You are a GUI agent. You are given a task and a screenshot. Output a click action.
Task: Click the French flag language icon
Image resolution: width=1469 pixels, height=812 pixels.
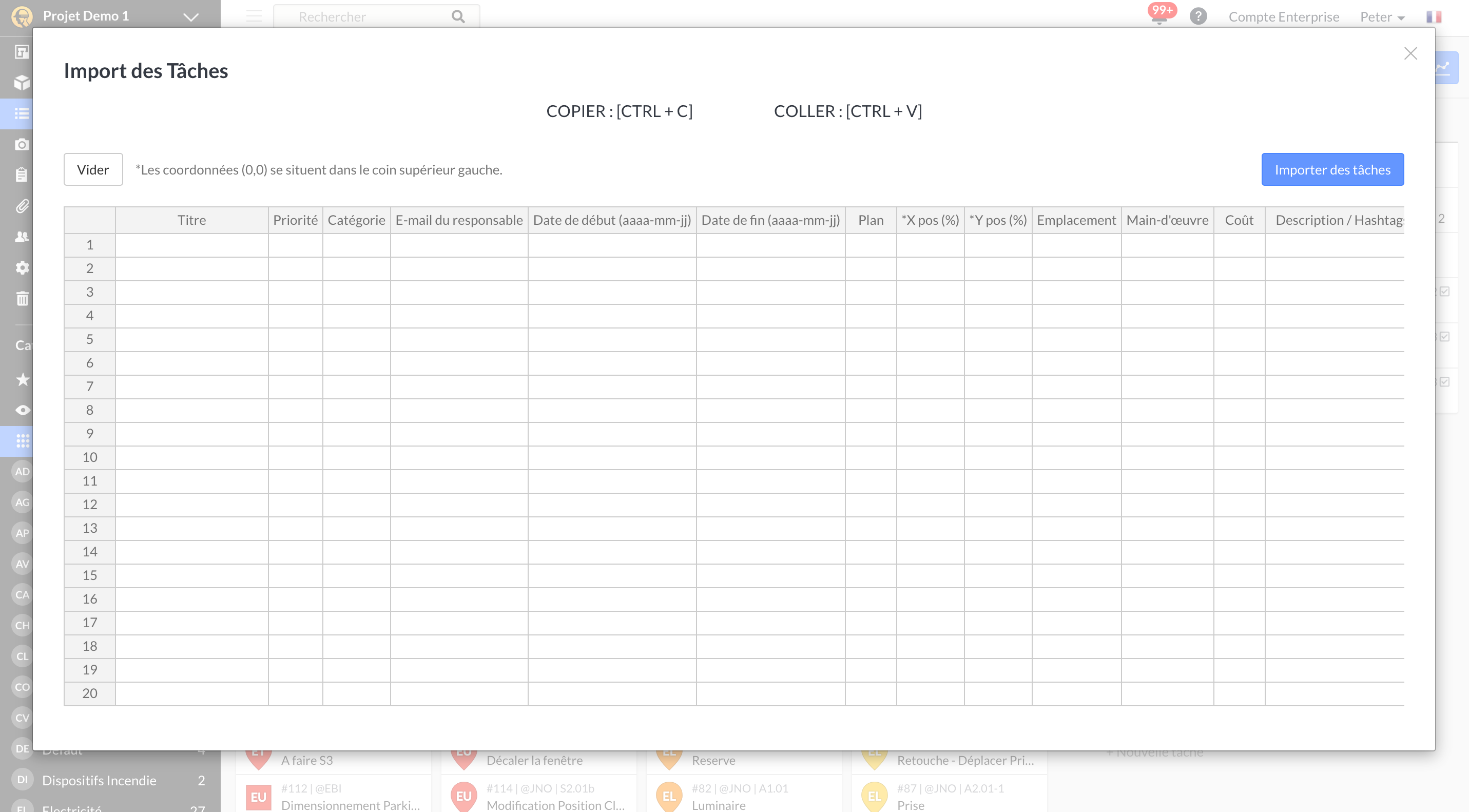[1434, 16]
